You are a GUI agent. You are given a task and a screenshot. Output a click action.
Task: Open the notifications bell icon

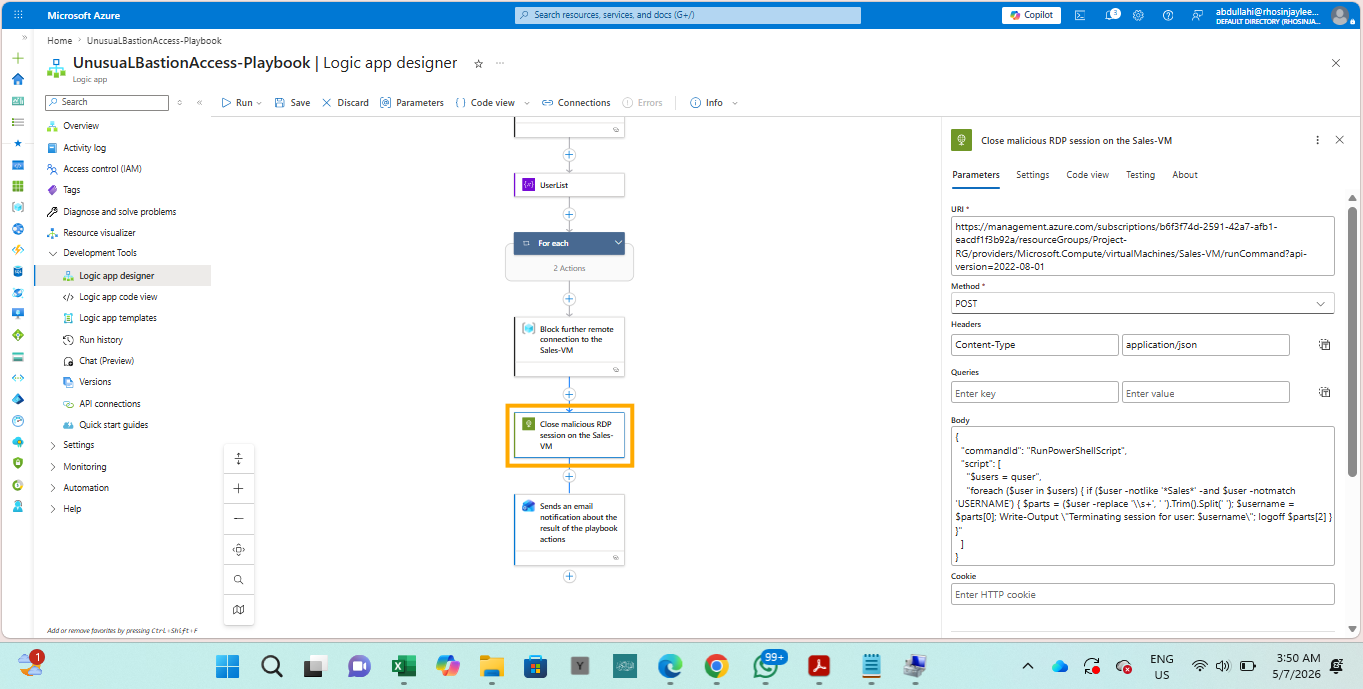1110,15
